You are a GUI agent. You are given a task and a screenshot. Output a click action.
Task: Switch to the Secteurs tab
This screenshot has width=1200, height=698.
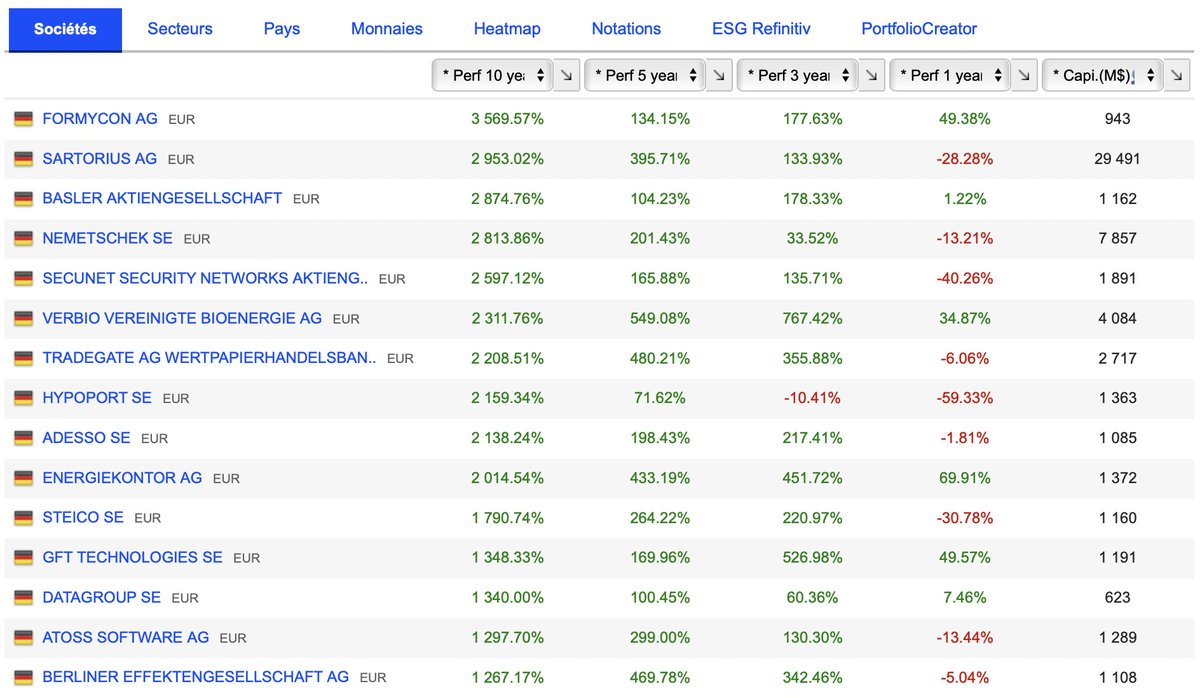point(180,29)
